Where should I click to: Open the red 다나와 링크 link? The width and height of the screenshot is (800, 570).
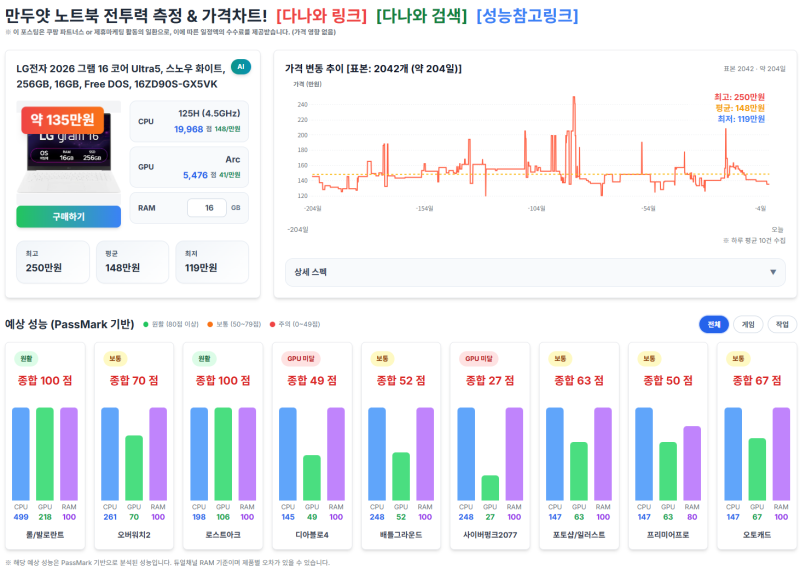321,16
